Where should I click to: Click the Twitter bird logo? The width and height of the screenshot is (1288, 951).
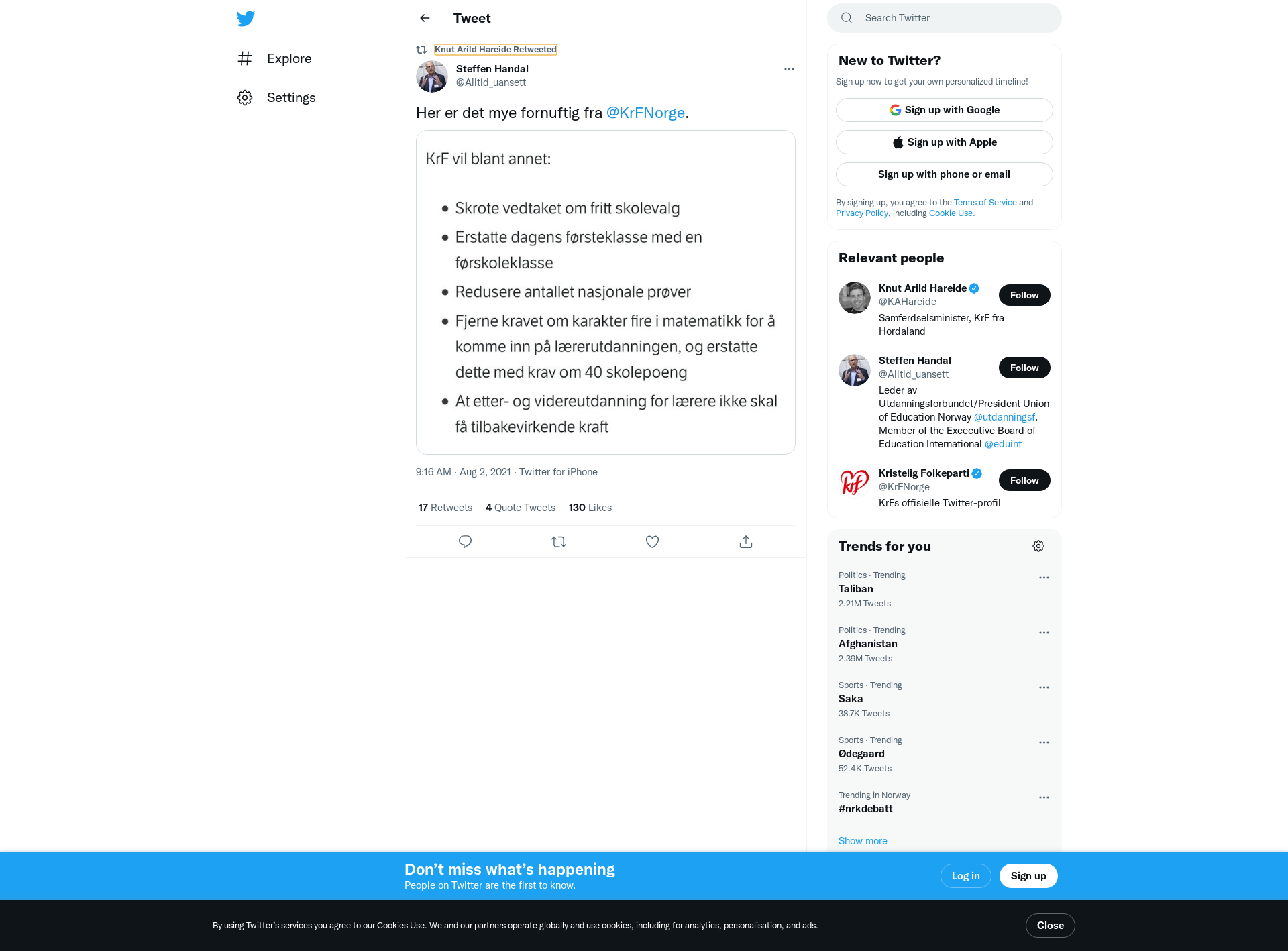[246, 18]
